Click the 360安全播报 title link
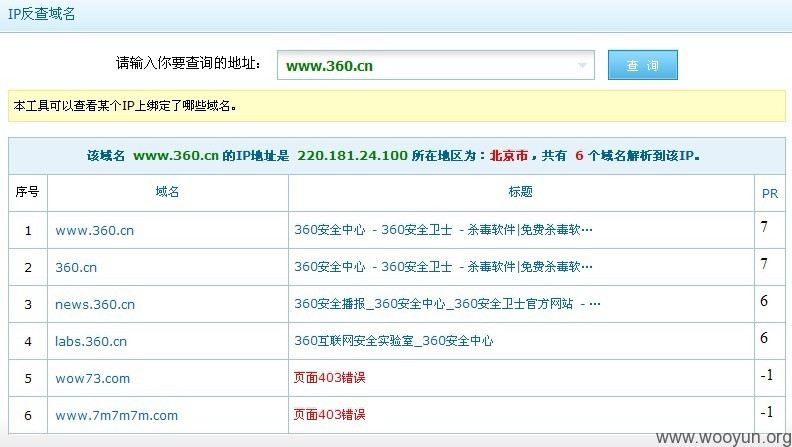Screen dimensions: 792x447 [x=448, y=304]
